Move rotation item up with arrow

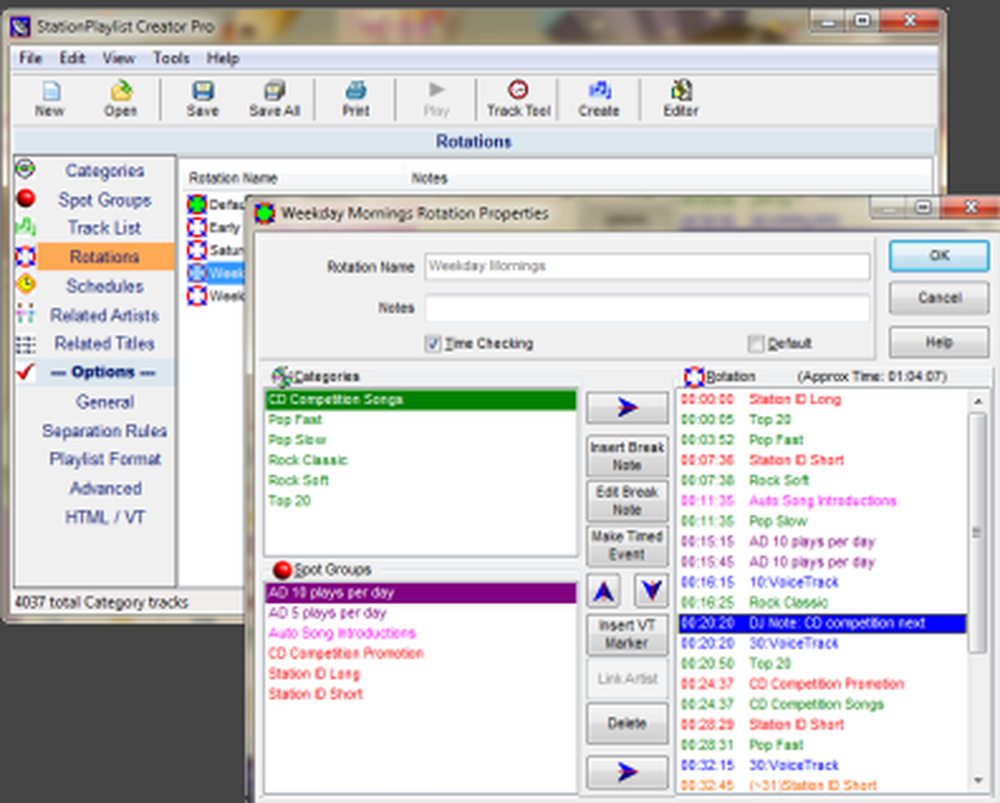pyautogui.click(x=603, y=591)
